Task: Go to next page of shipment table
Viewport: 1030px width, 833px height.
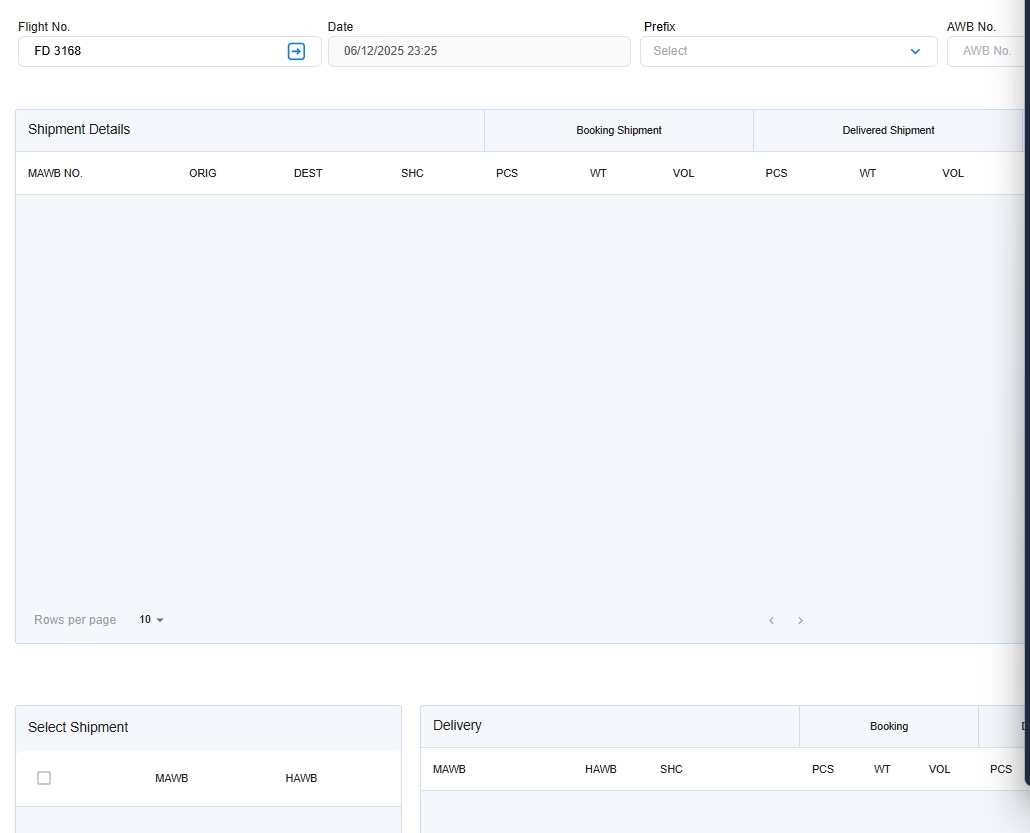Action: pos(800,621)
